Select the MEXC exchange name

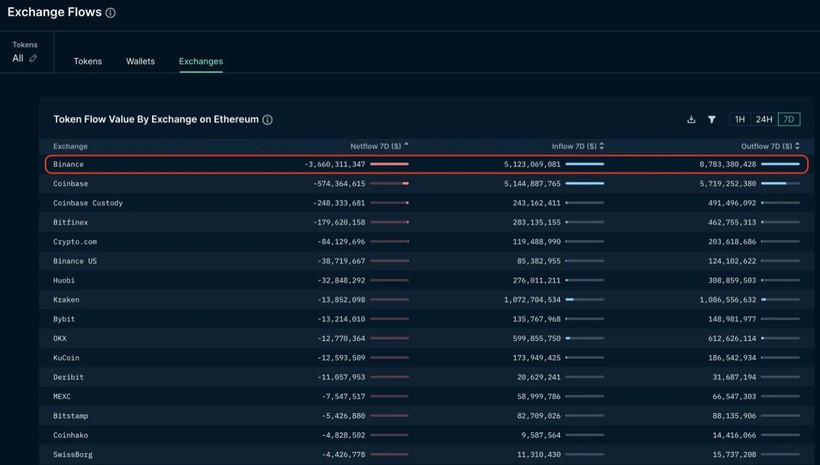click(x=62, y=396)
